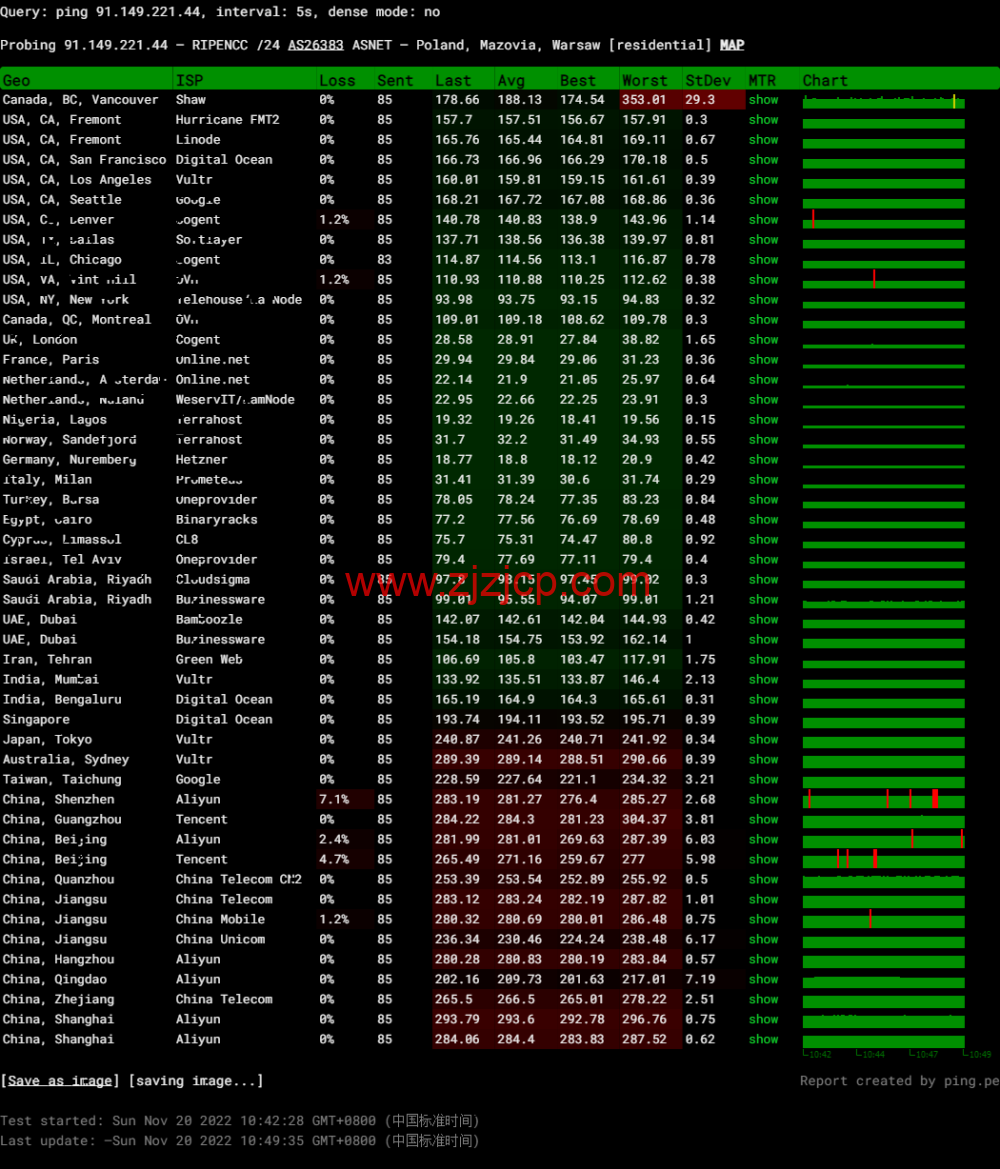Viewport: 1000px width, 1169px height.
Task: Click the StDev column header
Action: point(708,80)
